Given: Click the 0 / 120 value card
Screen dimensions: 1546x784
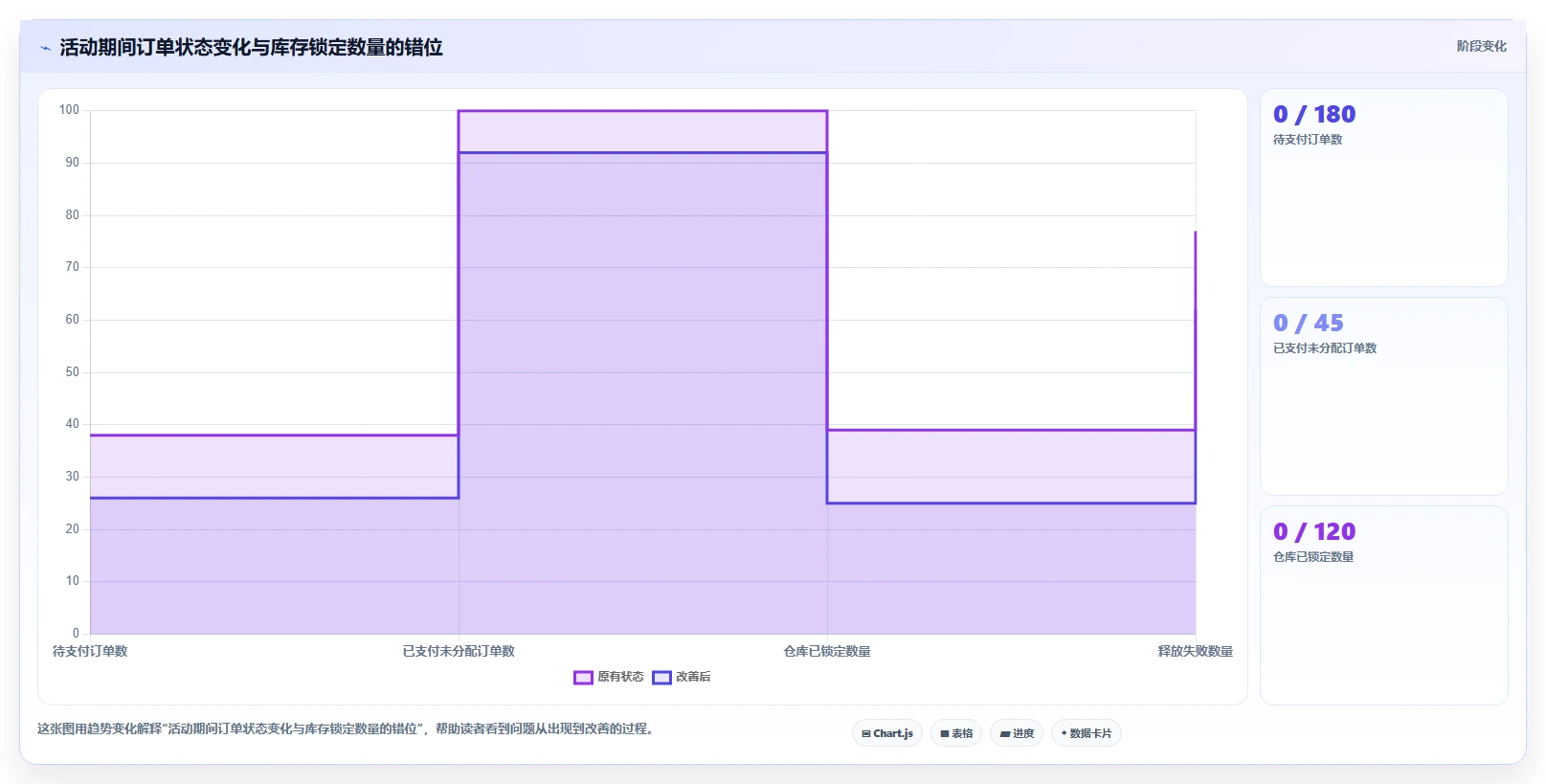Looking at the screenshot, I should (1384, 605).
